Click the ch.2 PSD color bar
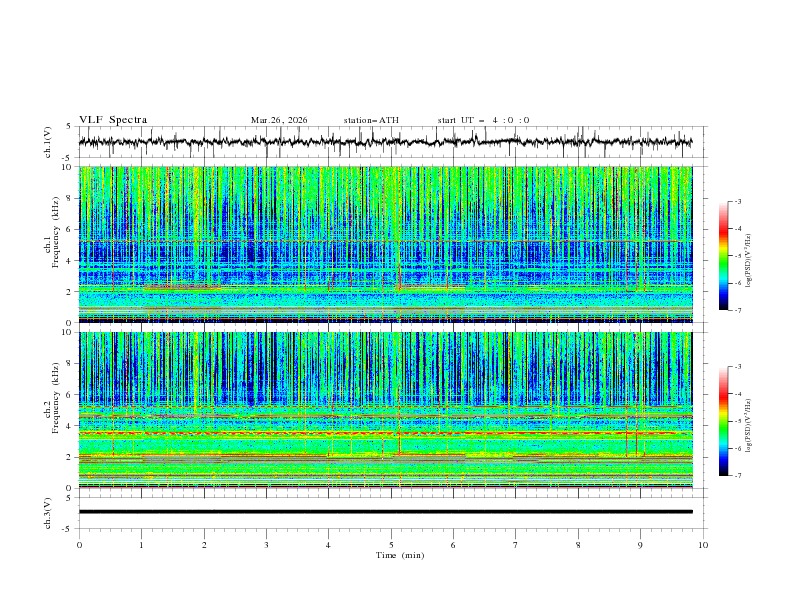The image size is (792, 612). [x=723, y=421]
